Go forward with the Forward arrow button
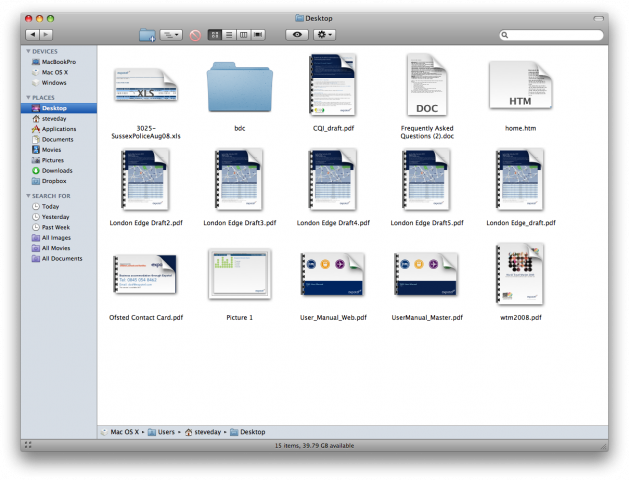This screenshot has width=629, height=480. (x=46, y=35)
